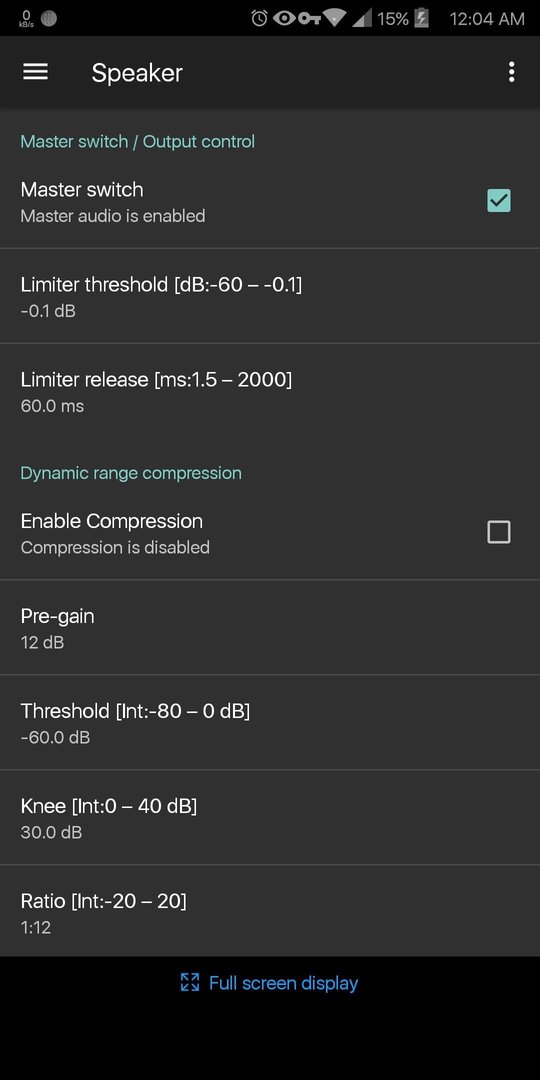Tap the Speaker title in toolbar
540x1080 pixels.
coord(137,72)
